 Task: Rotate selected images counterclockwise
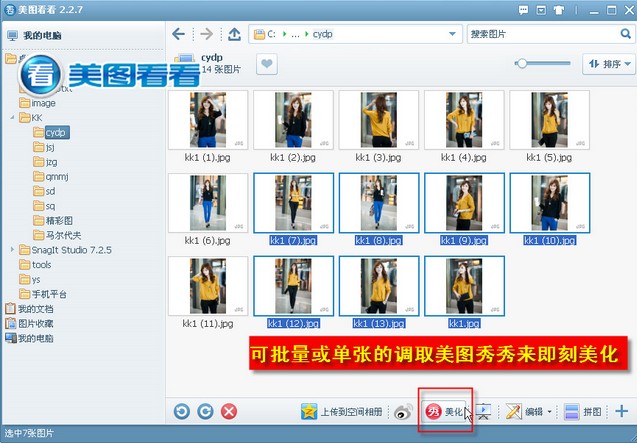182,411
